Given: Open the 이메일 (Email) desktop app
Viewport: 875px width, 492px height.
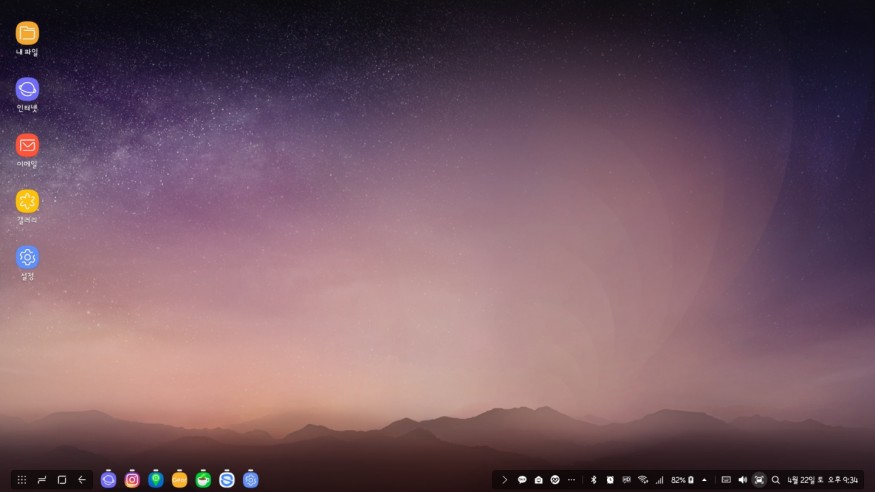Looking at the screenshot, I should (27, 145).
